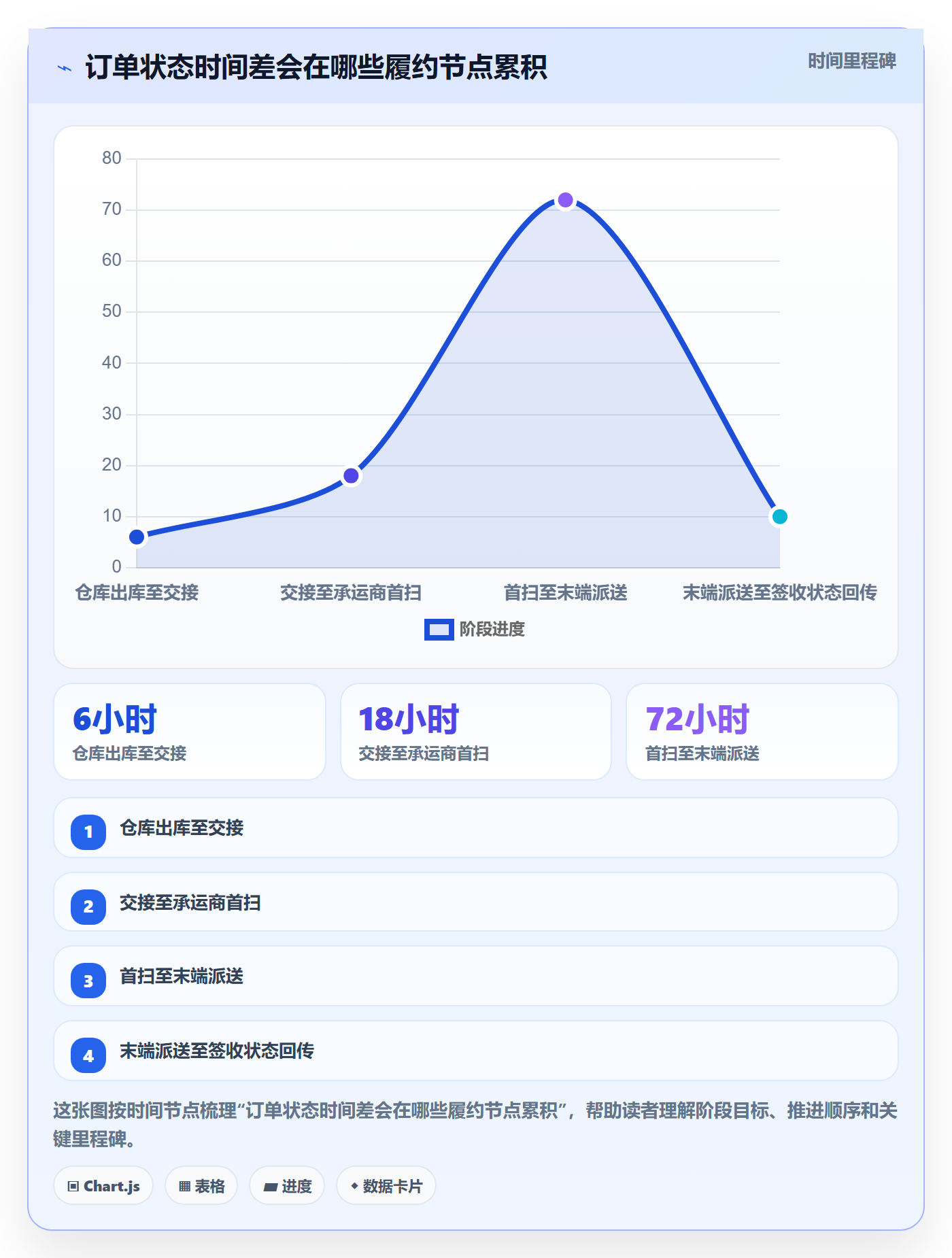Click the 时间里程碑 label in header

coord(851,61)
